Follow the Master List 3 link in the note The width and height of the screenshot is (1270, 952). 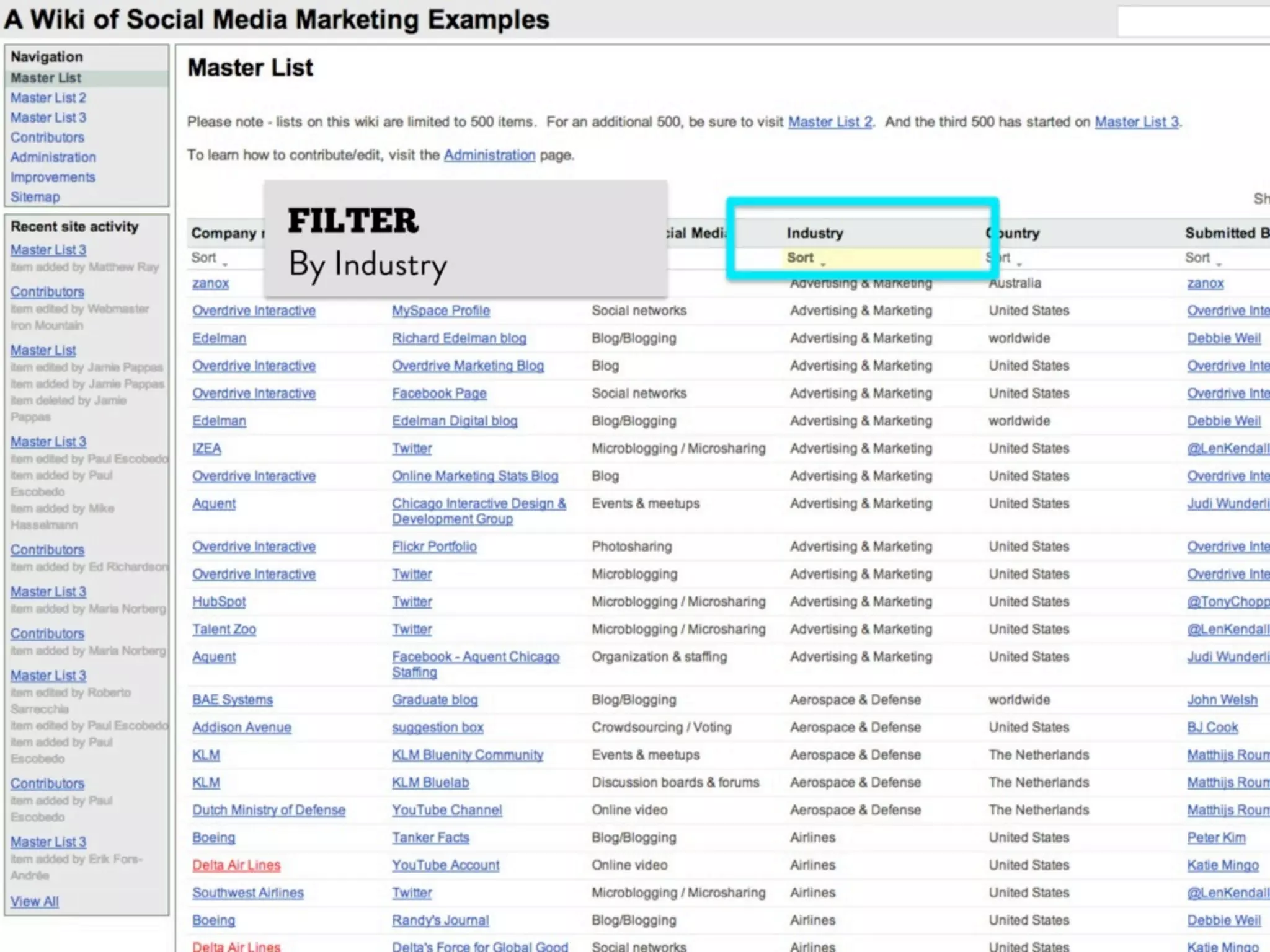1136,122
